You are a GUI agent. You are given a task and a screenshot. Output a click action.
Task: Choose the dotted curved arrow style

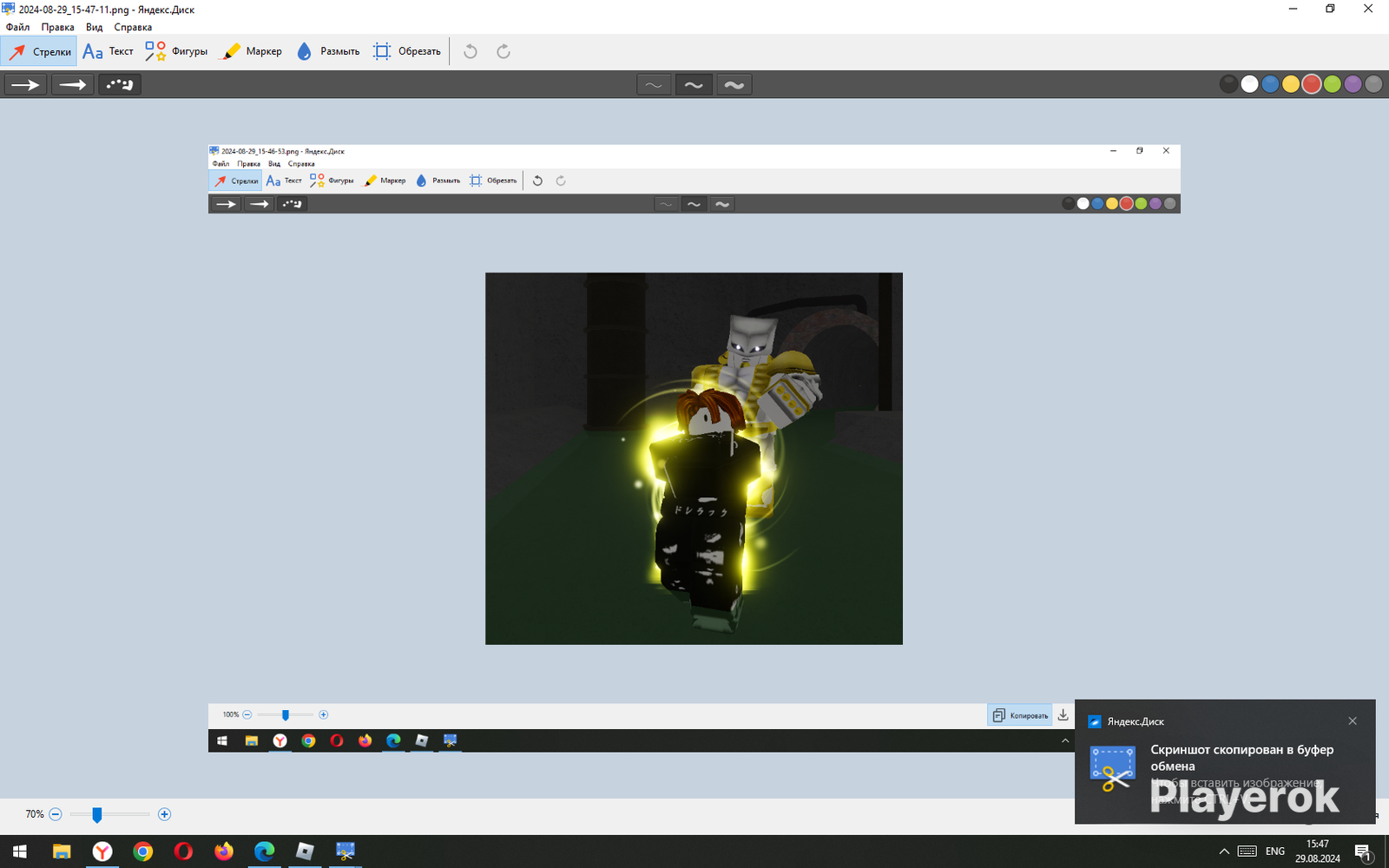point(119,84)
